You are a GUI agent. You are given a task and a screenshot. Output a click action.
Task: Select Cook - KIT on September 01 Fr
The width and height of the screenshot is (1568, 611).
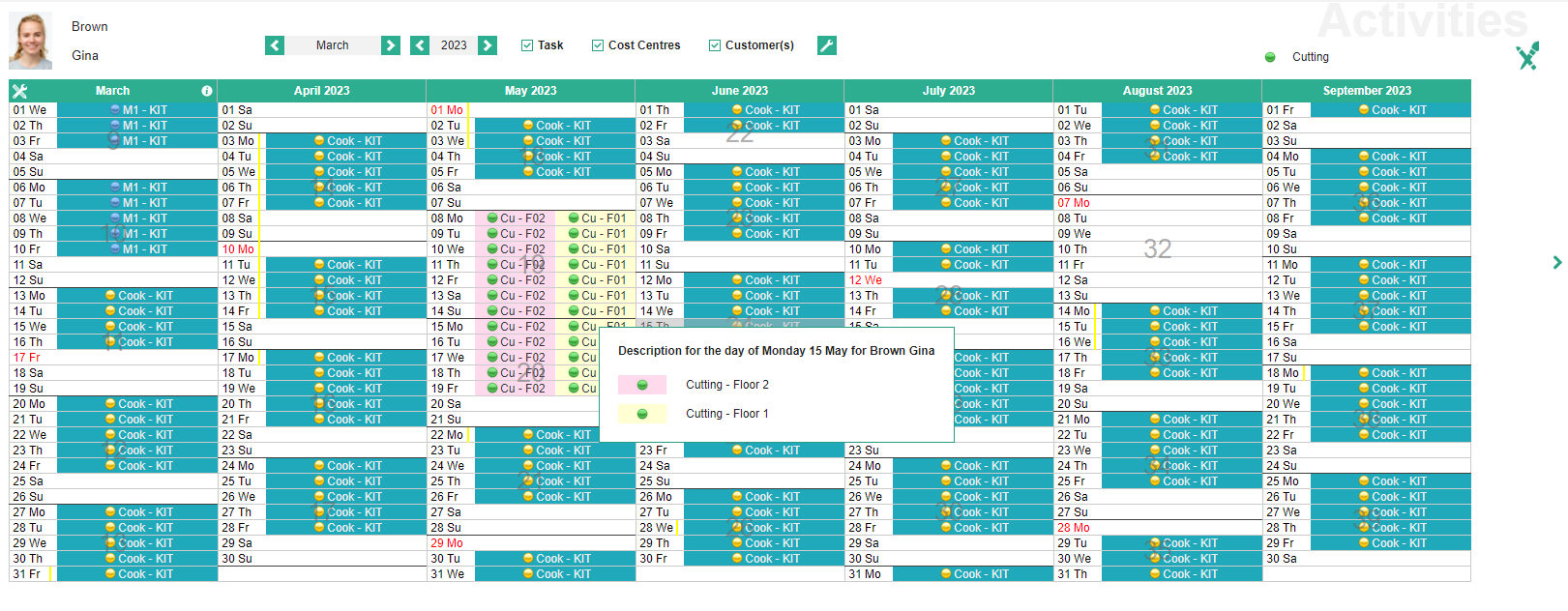tap(1391, 110)
